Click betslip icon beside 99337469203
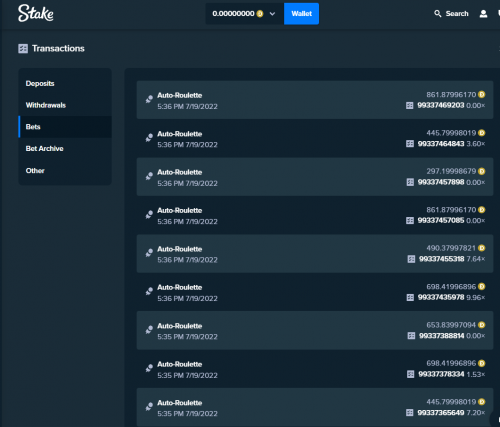500x427 pixels. pos(410,106)
